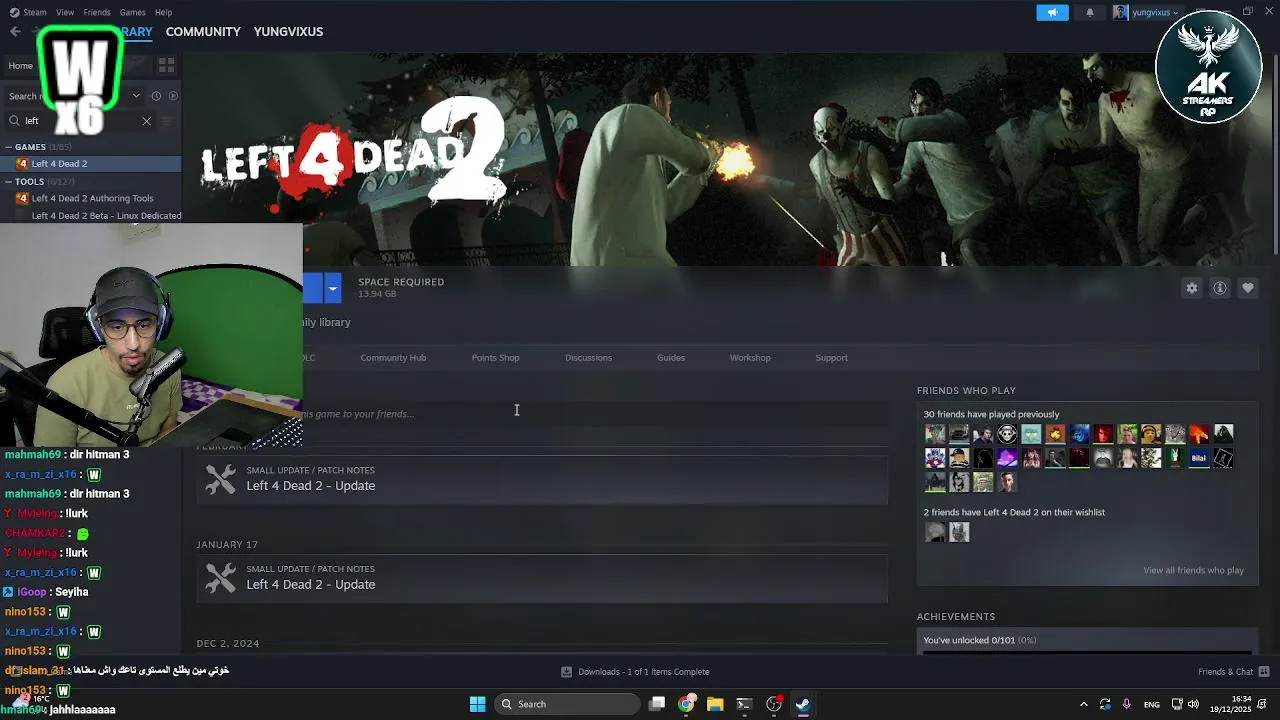Open the notifications bell
1280x720 pixels.
click(1090, 13)
